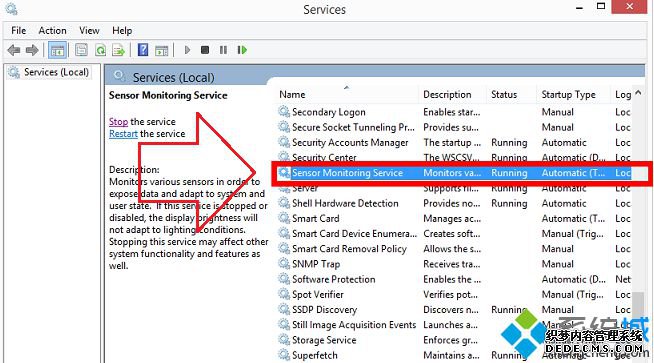This screenshot has height=363, width=654.
Task: Open the Action menu
Action: 52,30
